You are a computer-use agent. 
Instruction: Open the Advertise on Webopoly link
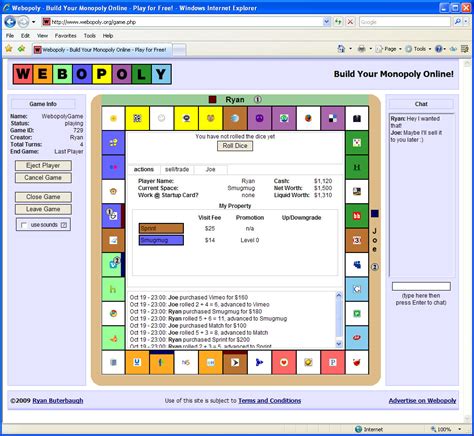coord(422,400)
